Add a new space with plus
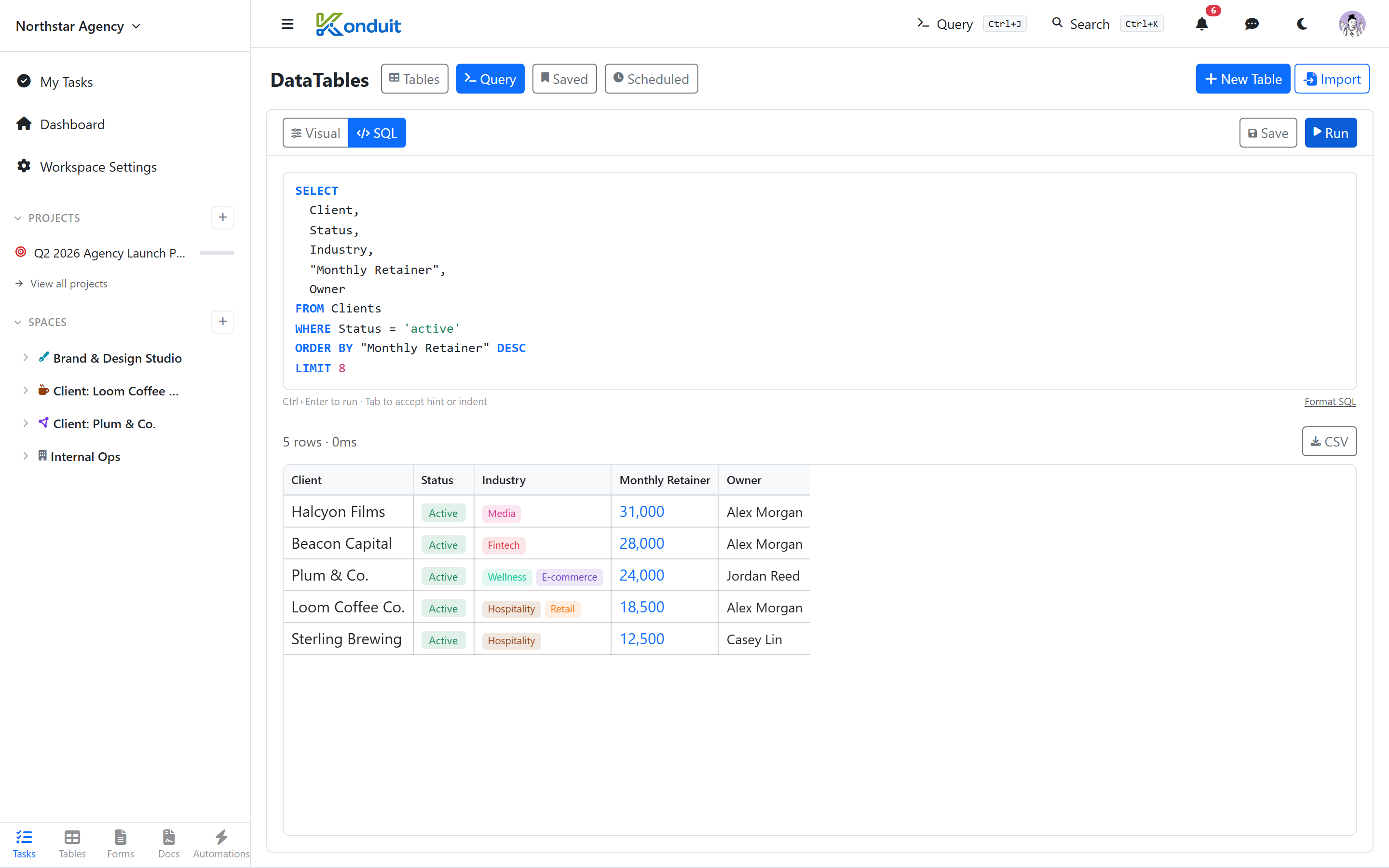This screenshot has height=868, width=1389. pos(223,322)
